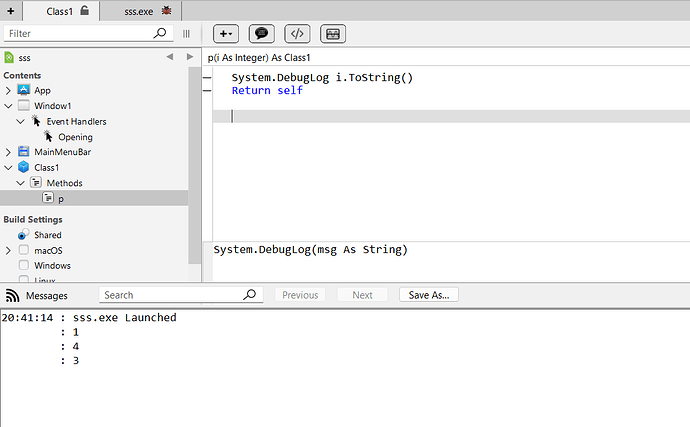Click the navigator forward arrow
This screenshot has height=427, width=690.
point(190,57)
